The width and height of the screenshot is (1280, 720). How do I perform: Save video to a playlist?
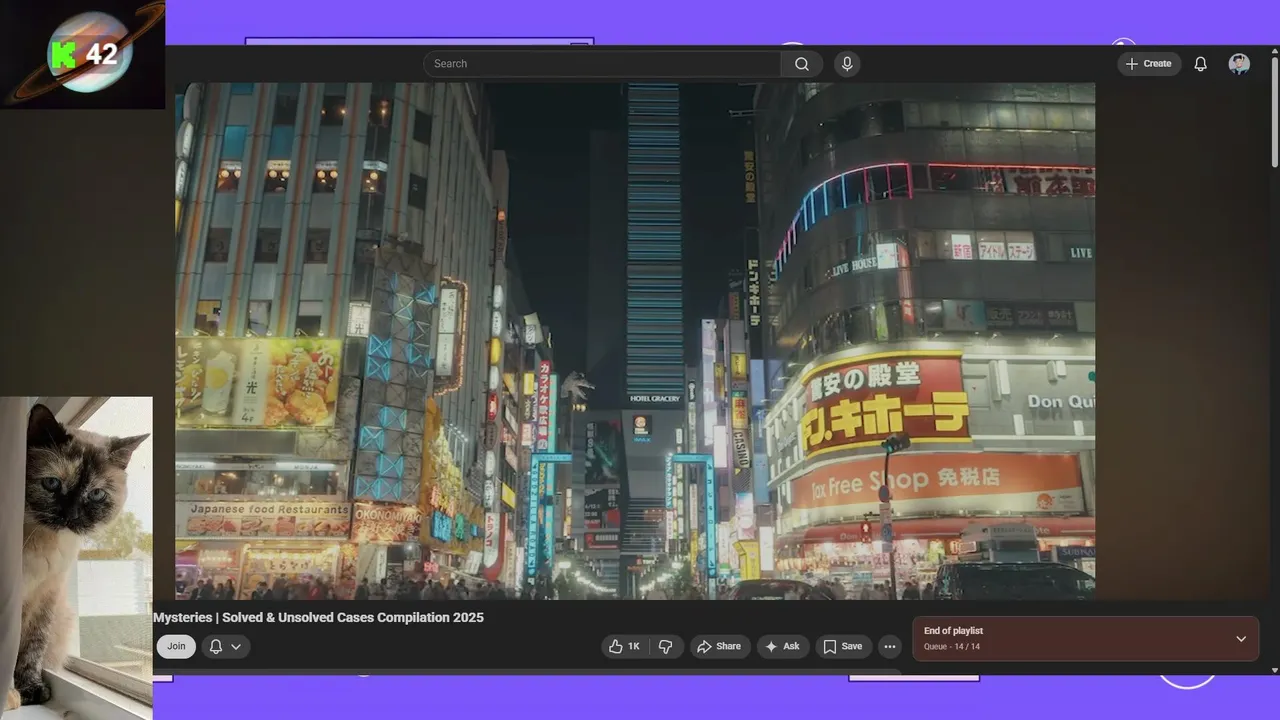[843, 646]
